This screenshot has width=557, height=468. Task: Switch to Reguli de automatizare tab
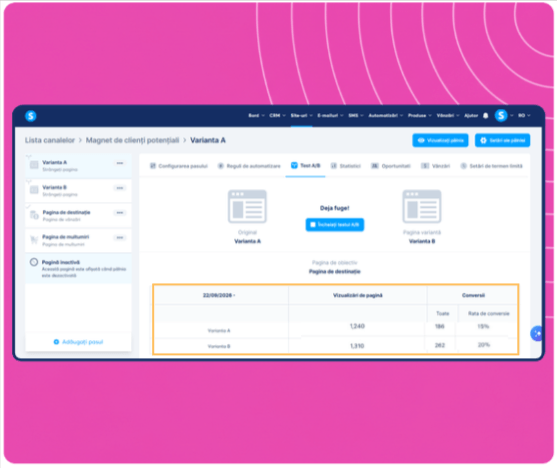click(x=249, y=166)
